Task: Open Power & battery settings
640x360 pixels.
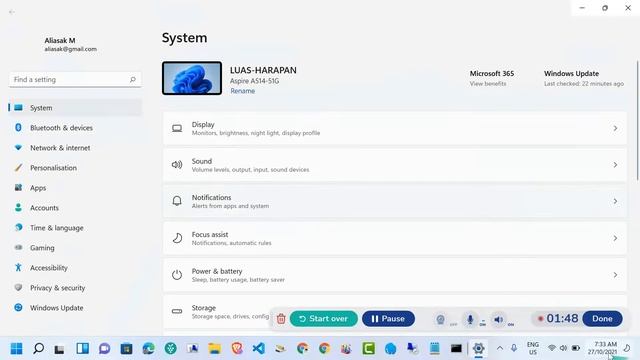Action: pyautogui.click(x=395, y=275)
